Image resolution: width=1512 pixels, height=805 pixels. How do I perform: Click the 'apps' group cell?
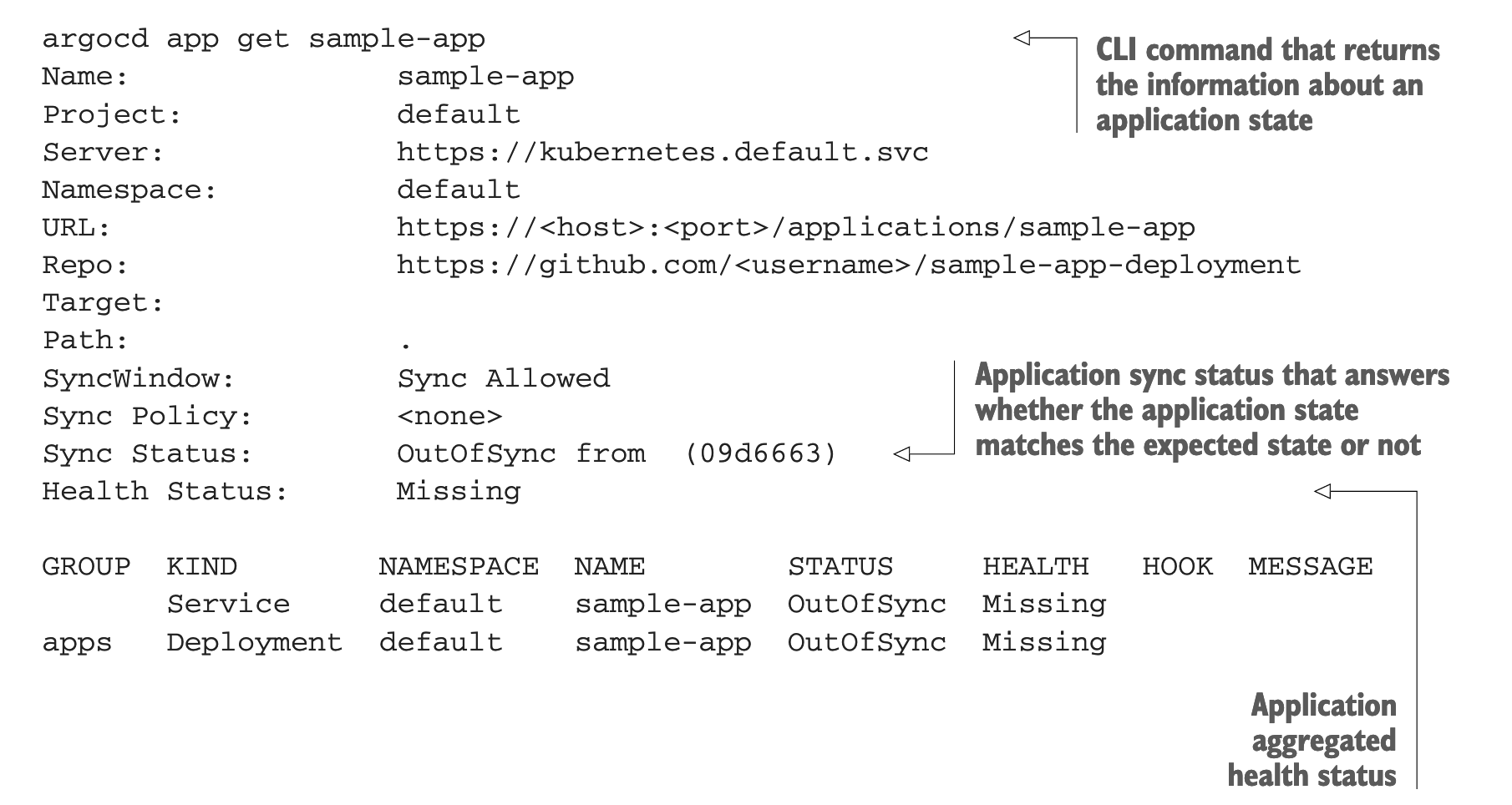click(x=77, y=644)
